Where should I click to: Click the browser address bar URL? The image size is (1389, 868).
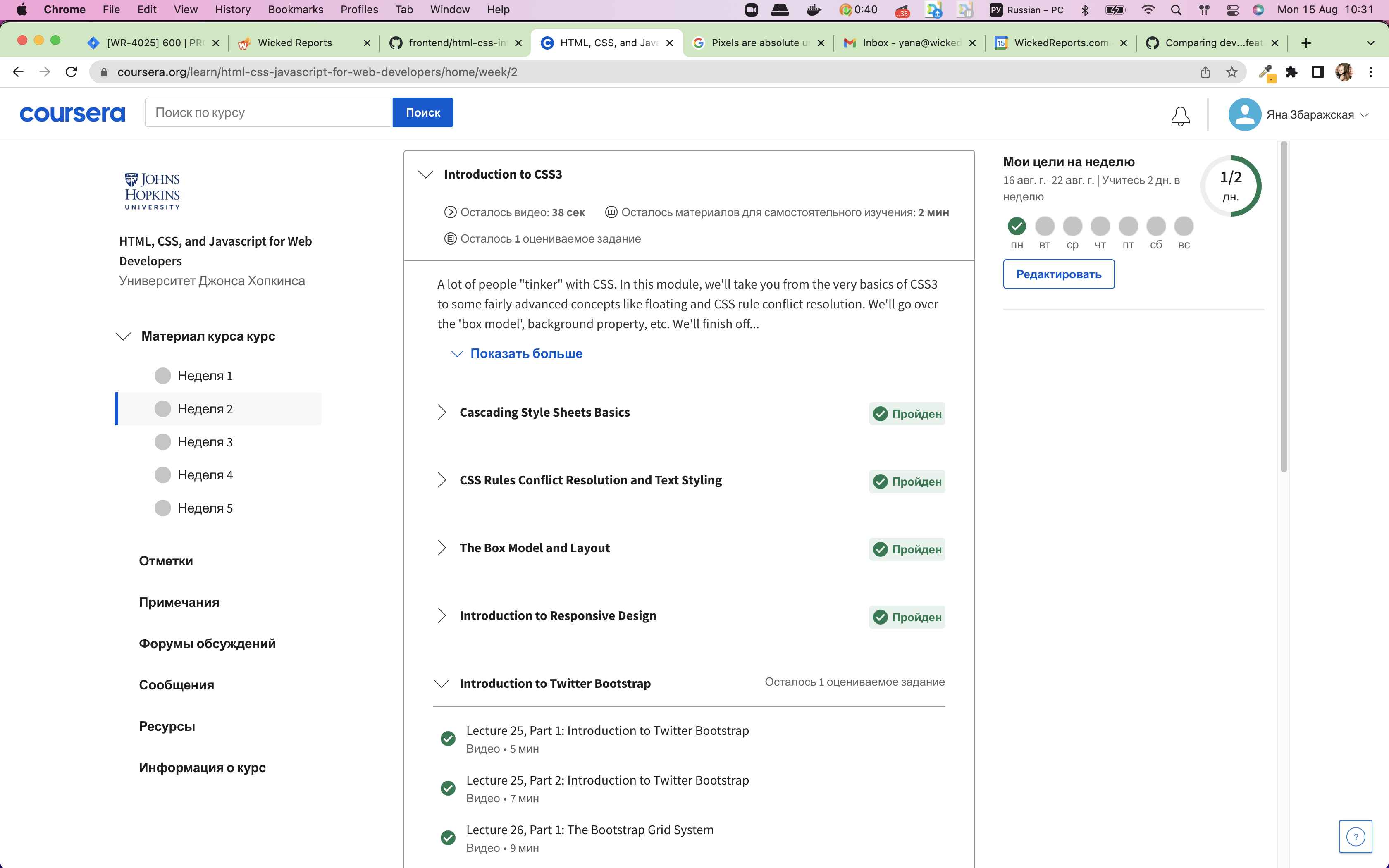tap(317, 72)
